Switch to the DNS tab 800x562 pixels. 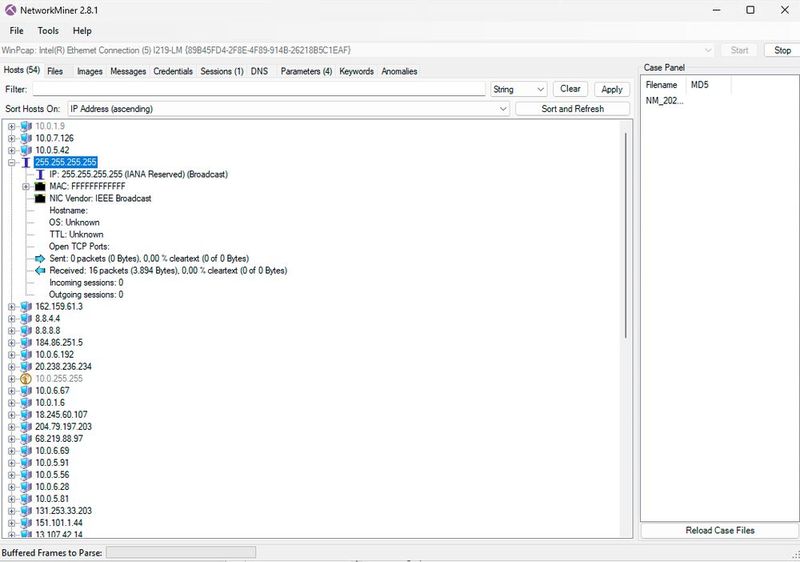click(259, 71)
